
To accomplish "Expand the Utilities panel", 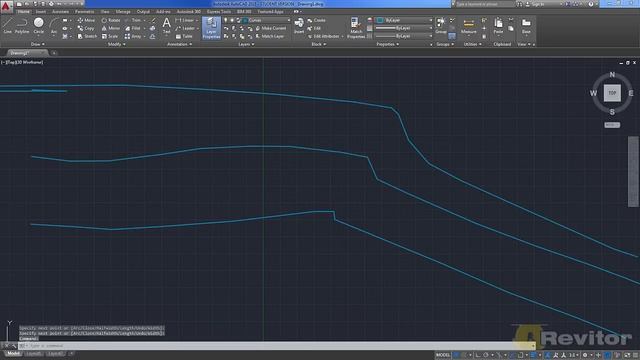I will point(472,44).
